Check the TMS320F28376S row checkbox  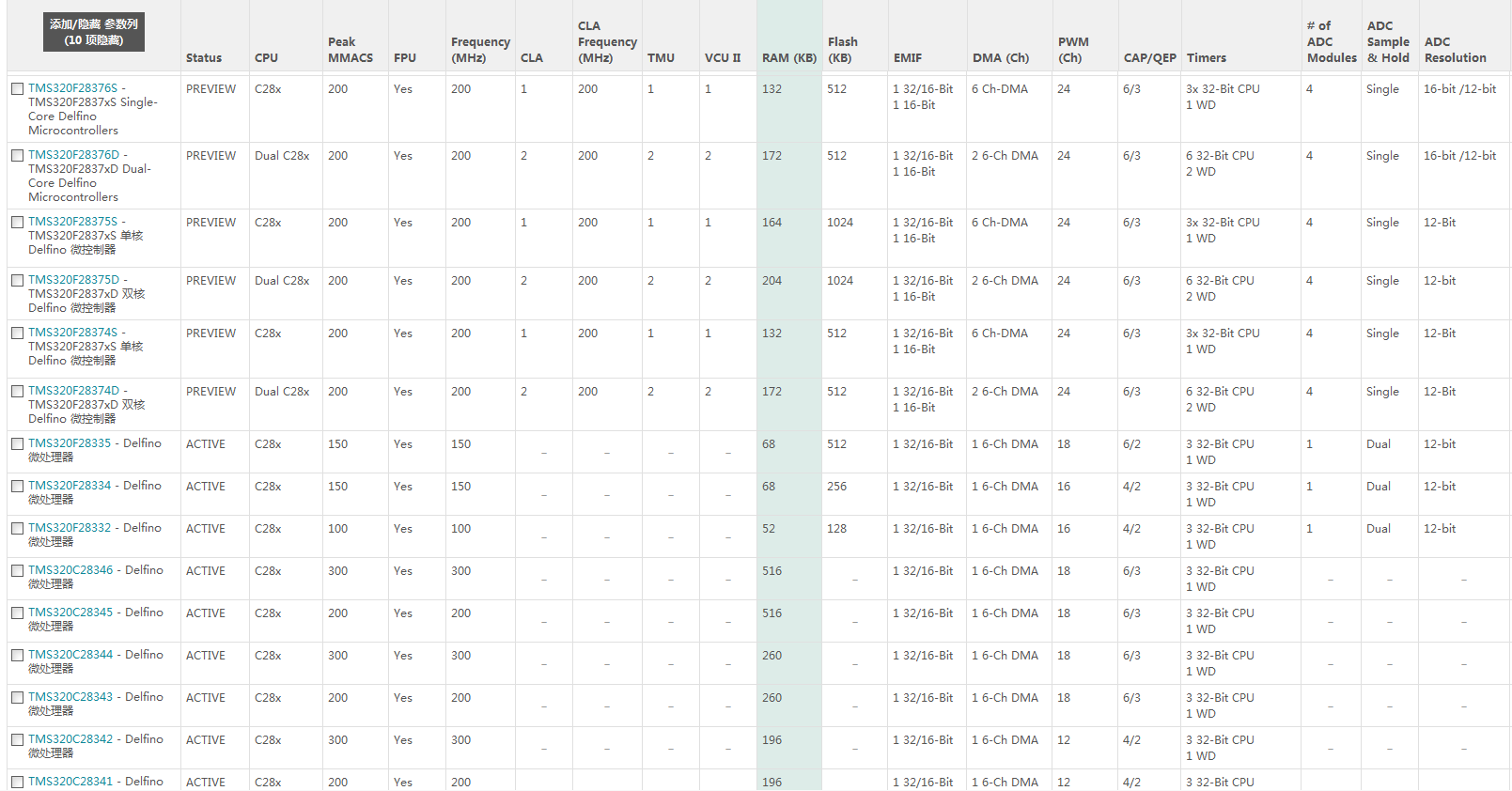(17, 89)
